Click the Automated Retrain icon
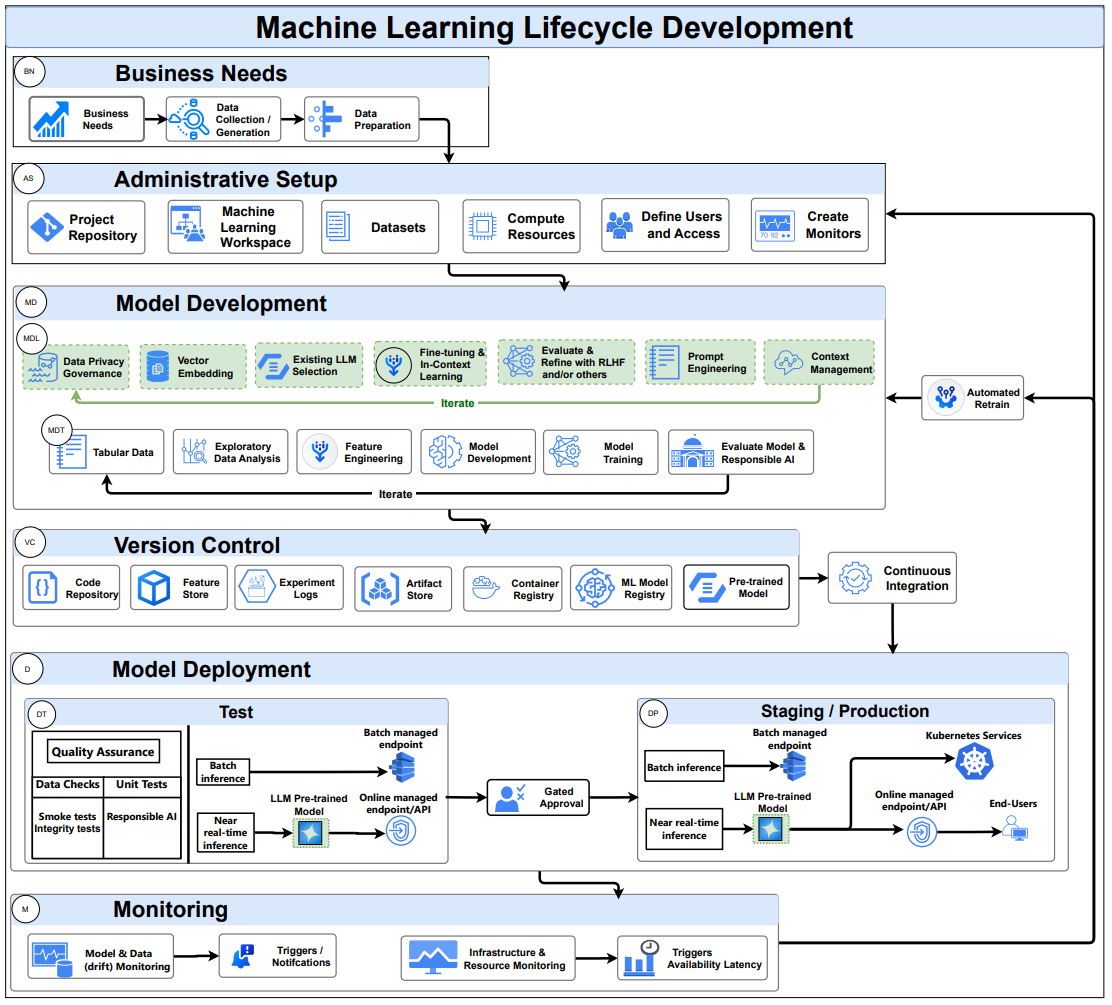1112x1005 pixels. pyautogui.click(x=945, y=397)
